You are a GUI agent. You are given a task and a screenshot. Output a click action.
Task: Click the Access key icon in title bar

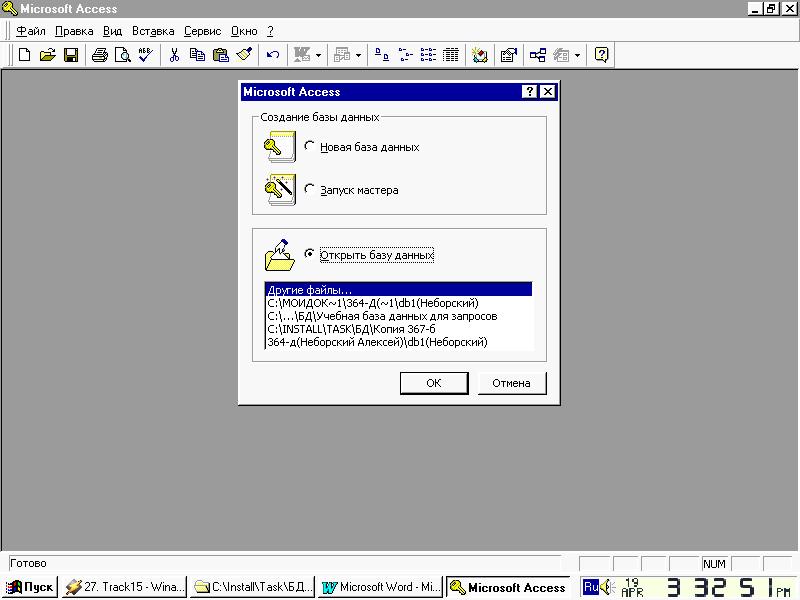pos(10,9)
